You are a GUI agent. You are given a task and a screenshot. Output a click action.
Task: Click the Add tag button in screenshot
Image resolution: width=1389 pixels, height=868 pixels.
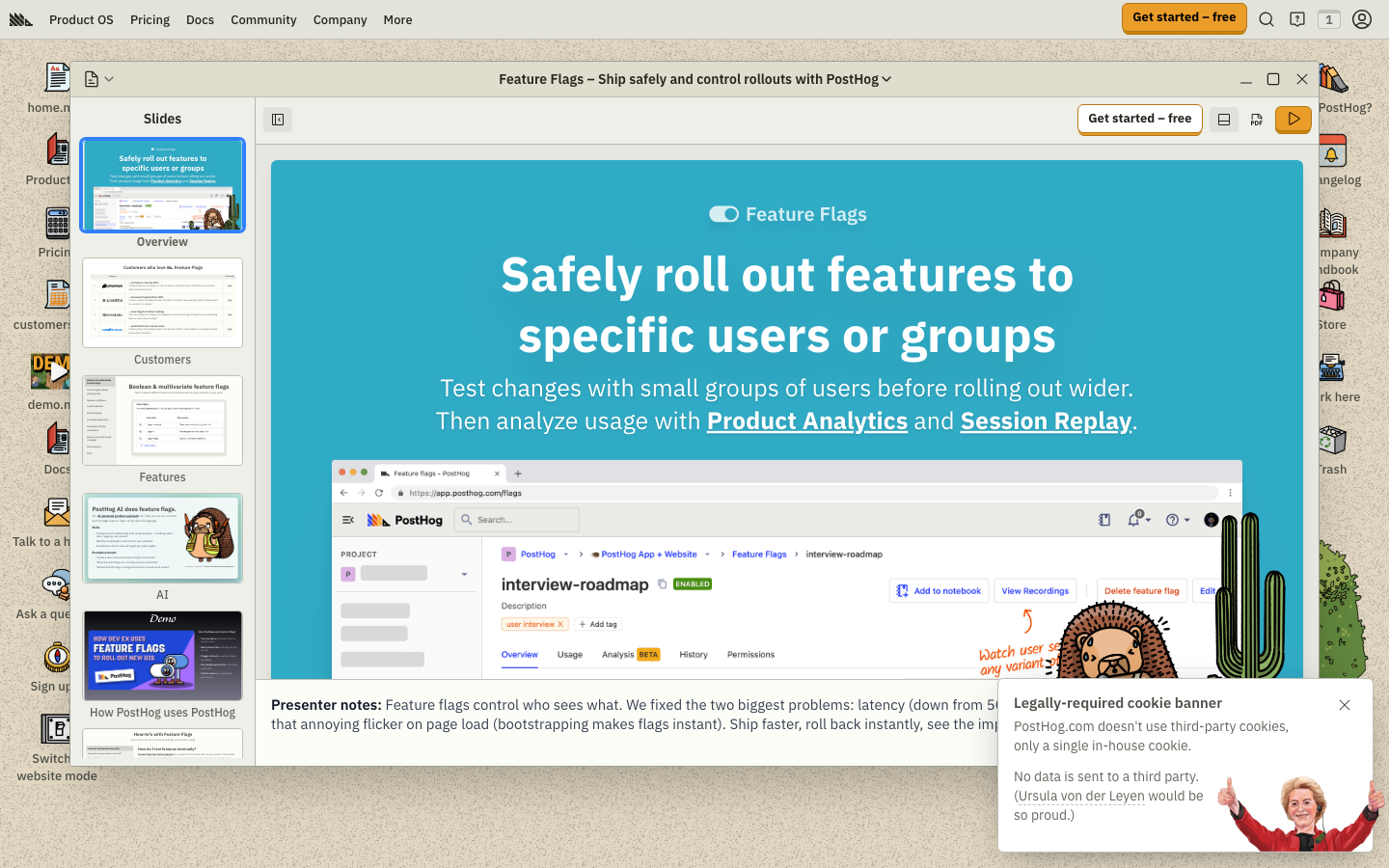tap(598, 624)
